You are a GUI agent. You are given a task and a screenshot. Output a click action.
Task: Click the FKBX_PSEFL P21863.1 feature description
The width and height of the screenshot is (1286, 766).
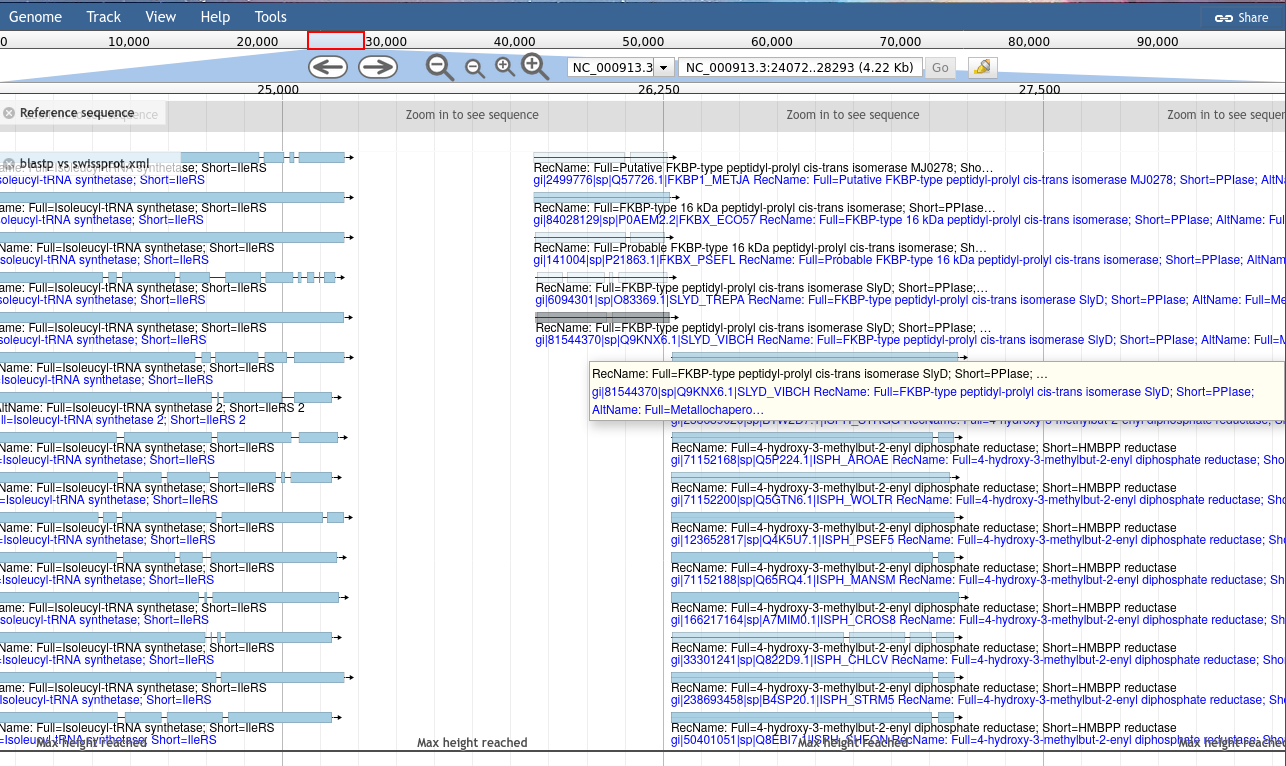pyautogui.click(x=909, y=260)
